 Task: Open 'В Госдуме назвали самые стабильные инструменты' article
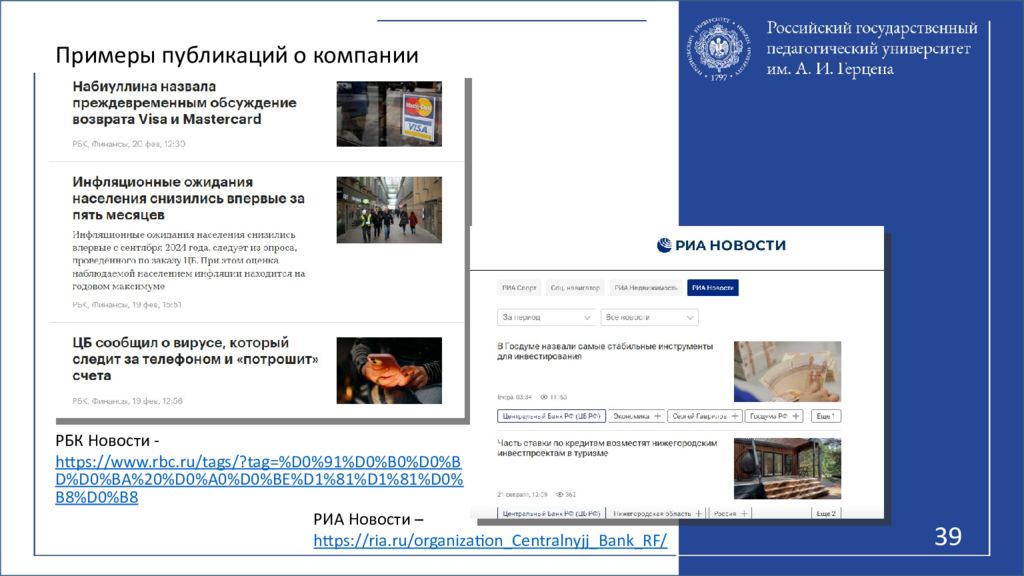(x=605, y=351)
